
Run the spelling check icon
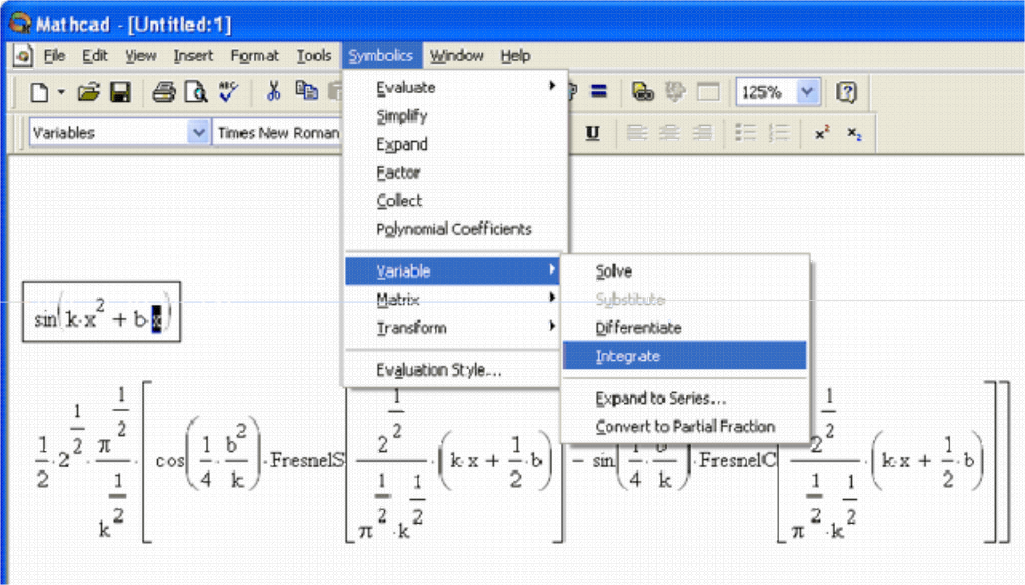(x=228, y=92)
